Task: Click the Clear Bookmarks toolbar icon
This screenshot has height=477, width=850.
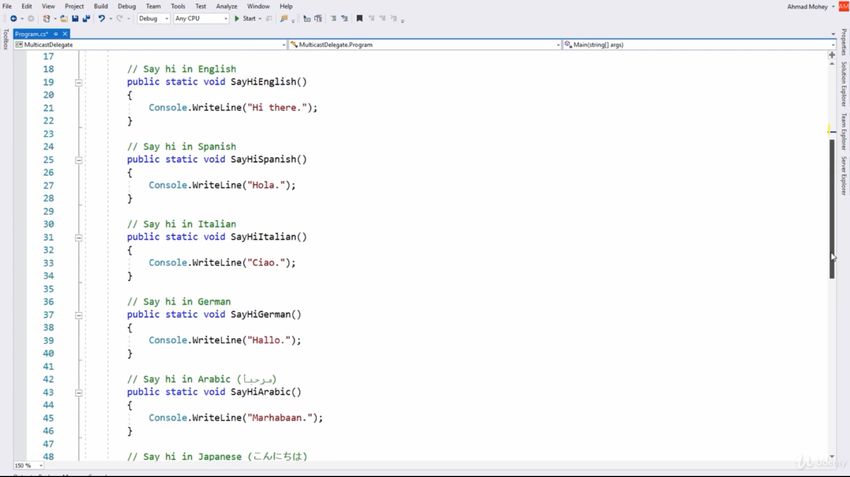Action: pos(394,18)
